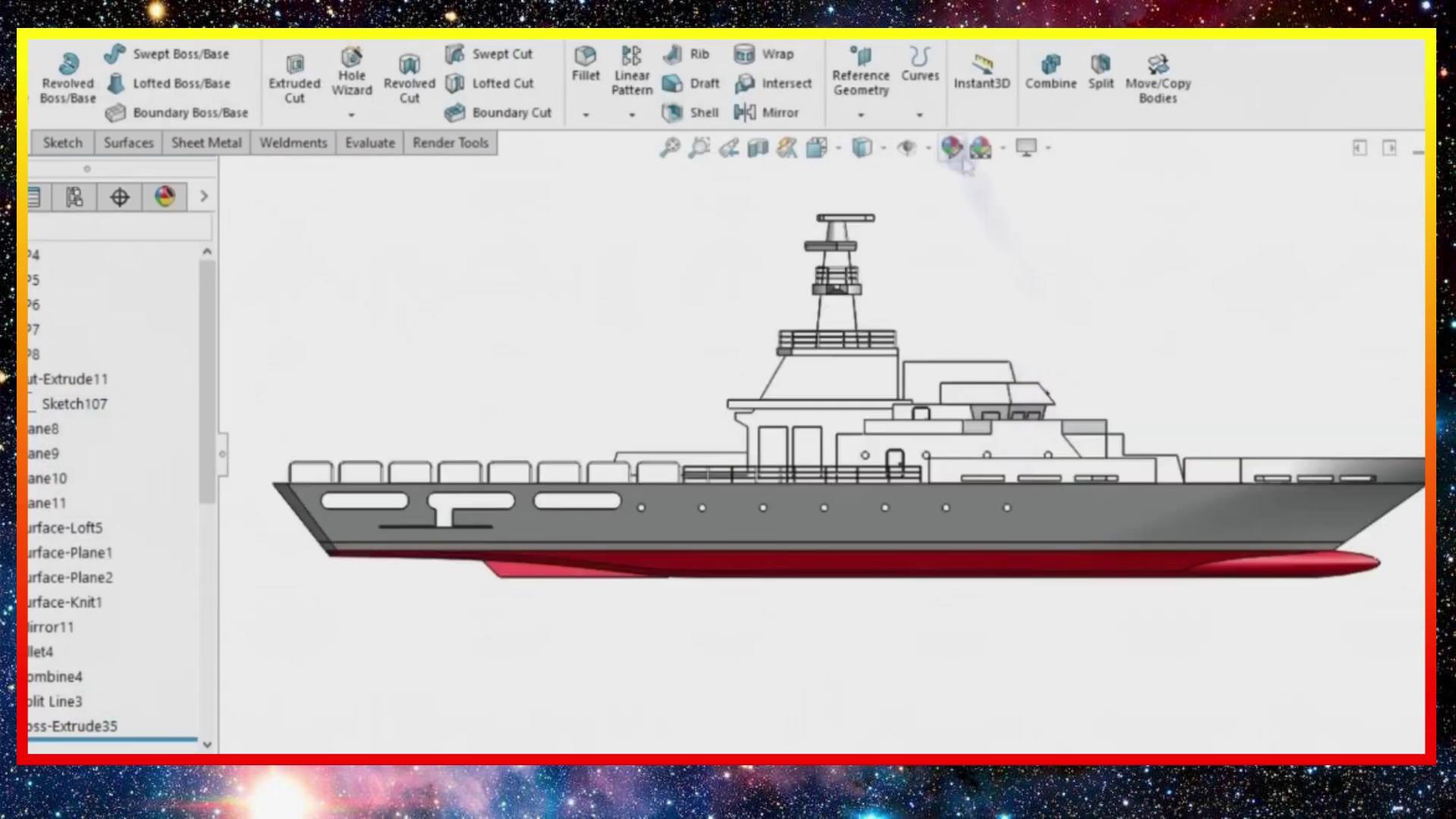Image resolution: width=1456 pixels, height=819 pixels.
Task: Click Sketch107 in the feature tree
Action: tap(74, 404)
